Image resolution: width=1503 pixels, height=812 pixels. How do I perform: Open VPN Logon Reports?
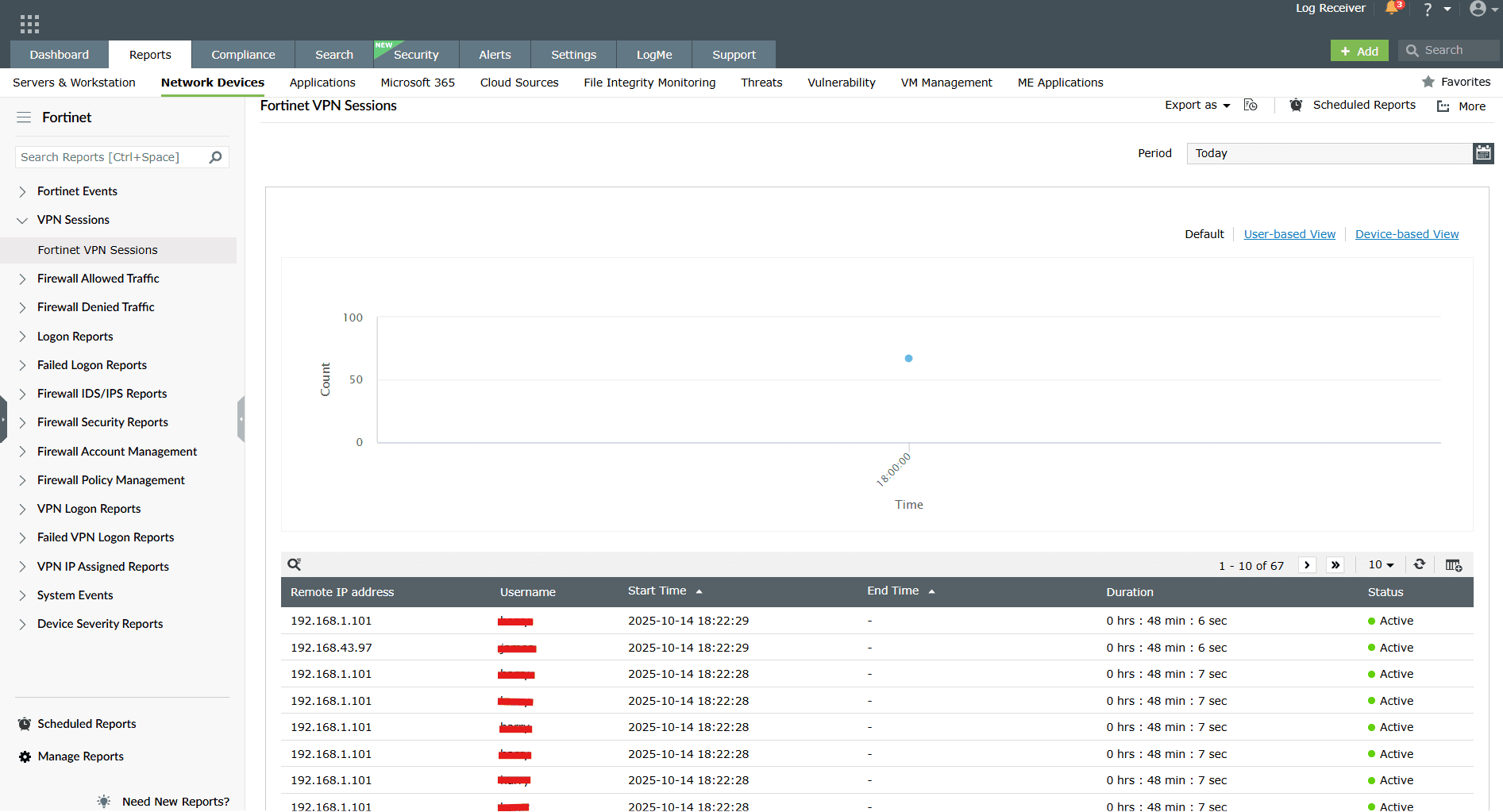pos(89,509)
